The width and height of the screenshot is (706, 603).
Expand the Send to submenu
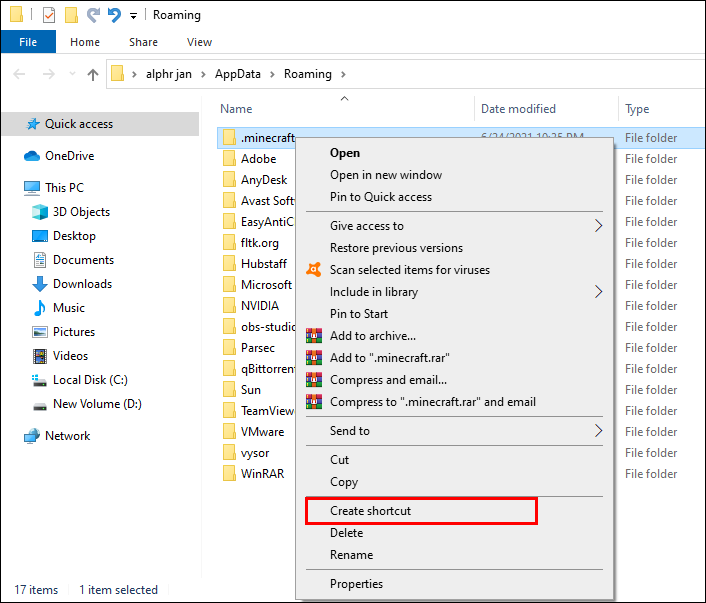454,431
